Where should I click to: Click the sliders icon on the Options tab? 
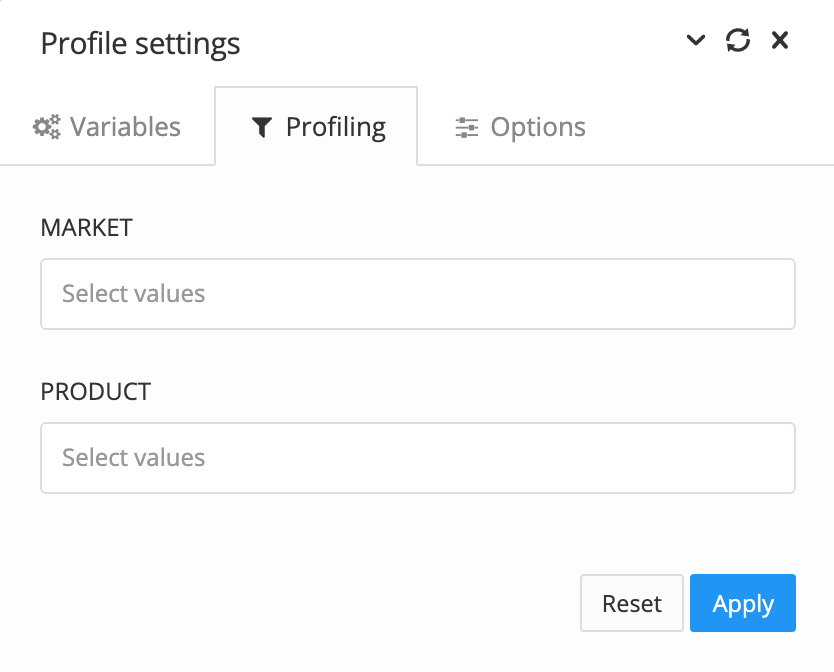point(465,127)
